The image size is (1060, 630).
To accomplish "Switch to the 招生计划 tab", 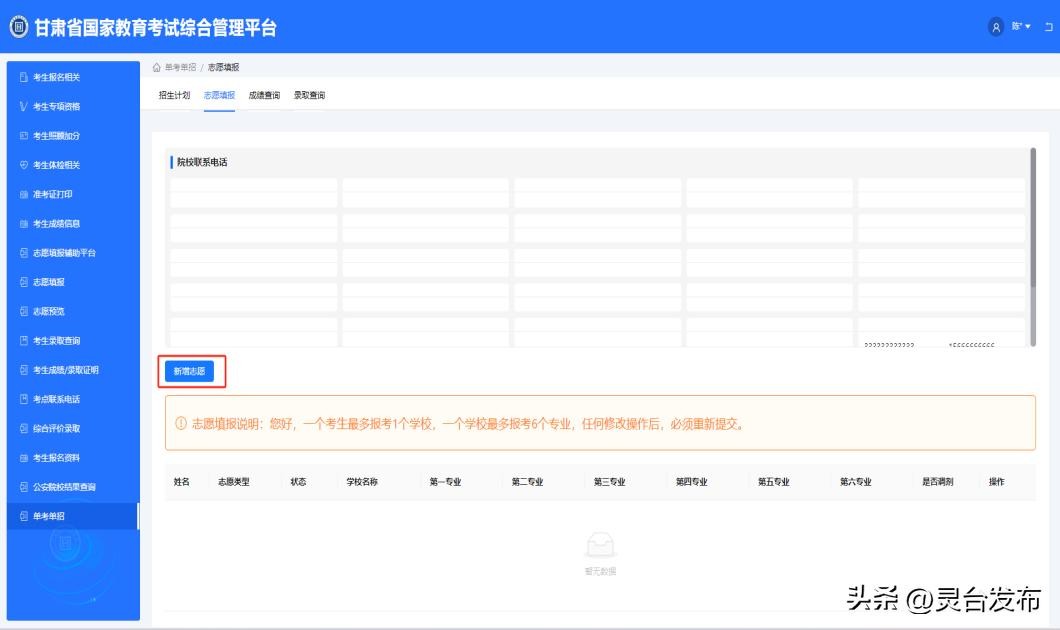I will pos(174,96).
